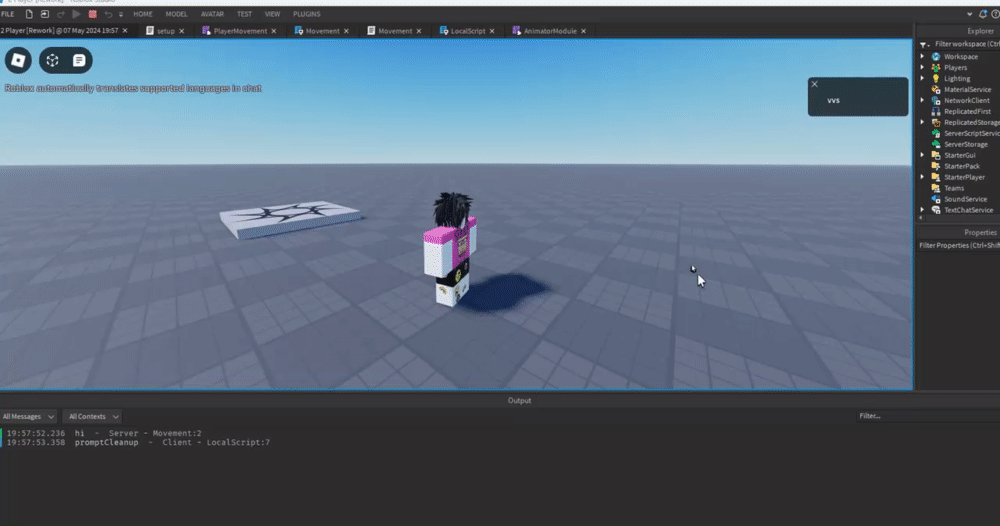Click the Filter Properties search field
Viewport: 1000px width, 526px height.
tap(959, 245)
